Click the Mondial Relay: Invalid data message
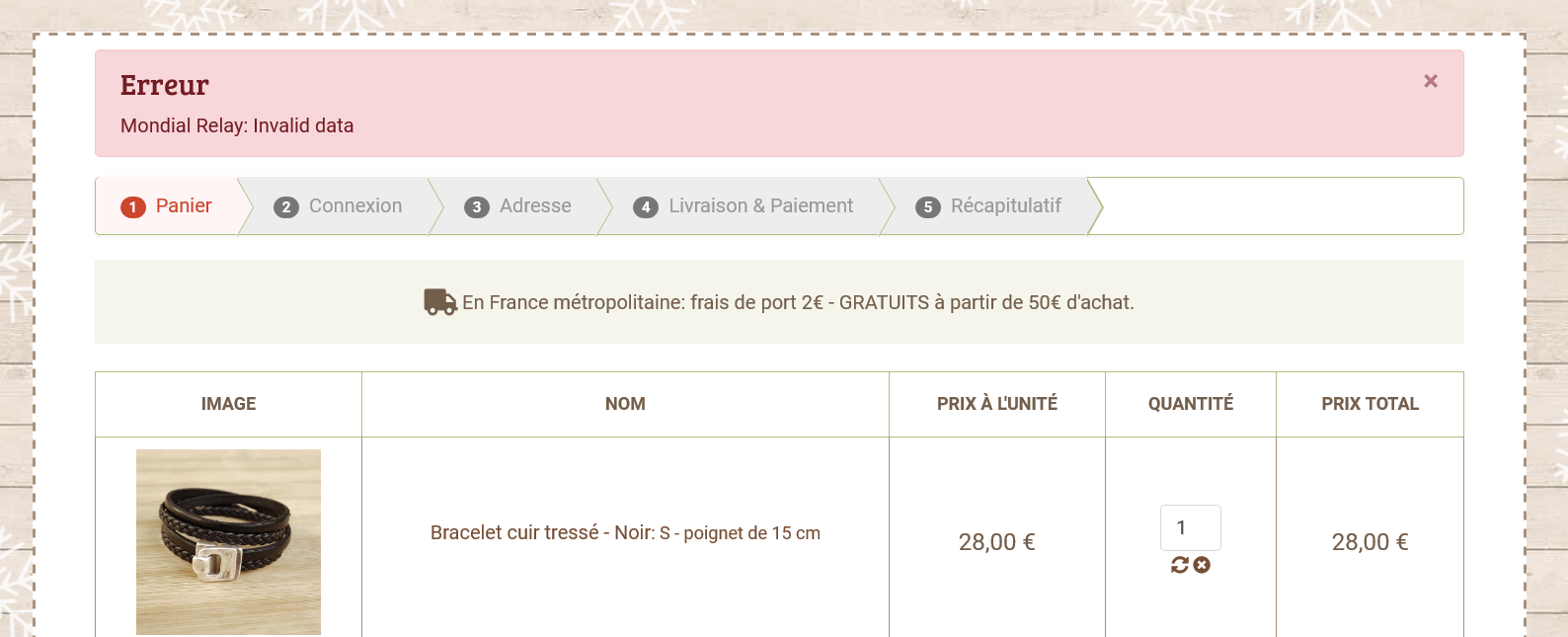 click(x=237, y=126)
